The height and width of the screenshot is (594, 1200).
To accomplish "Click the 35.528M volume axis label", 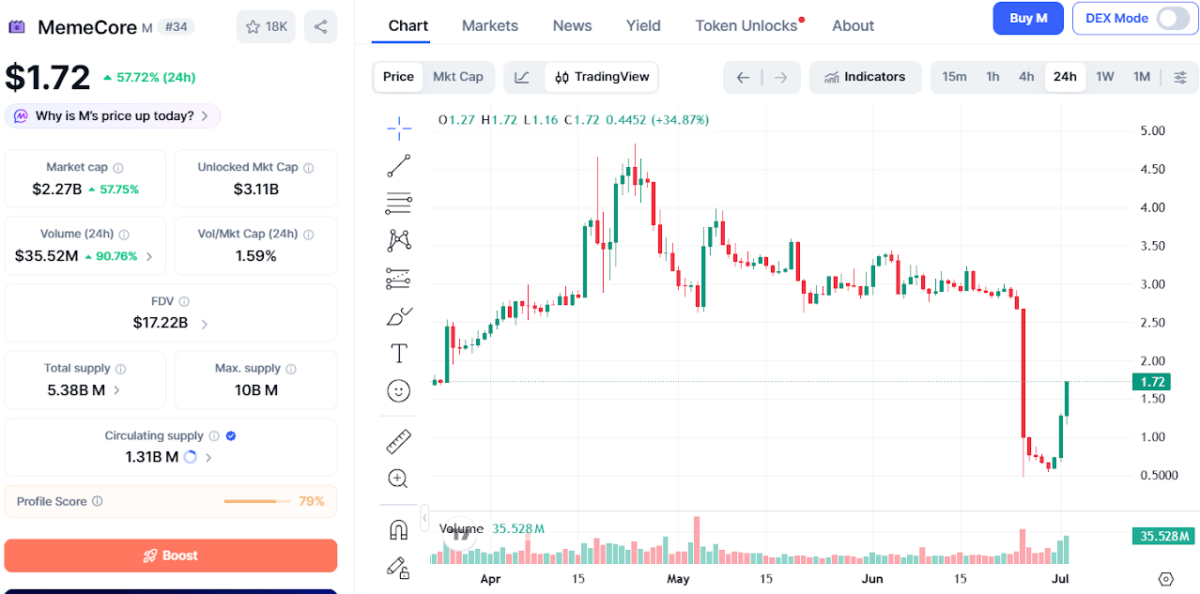I will [x=1163, y=537].
